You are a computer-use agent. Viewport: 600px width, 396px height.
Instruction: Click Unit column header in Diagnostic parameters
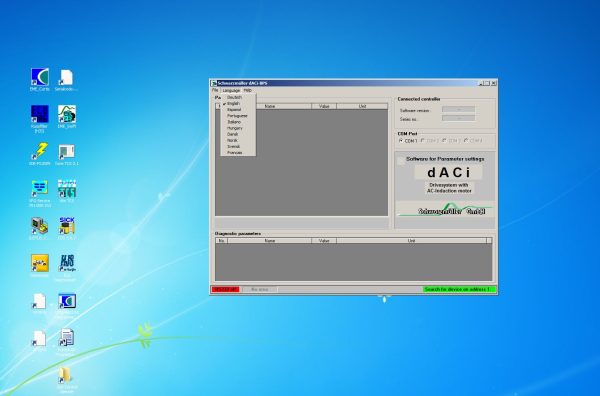[411, 241]
